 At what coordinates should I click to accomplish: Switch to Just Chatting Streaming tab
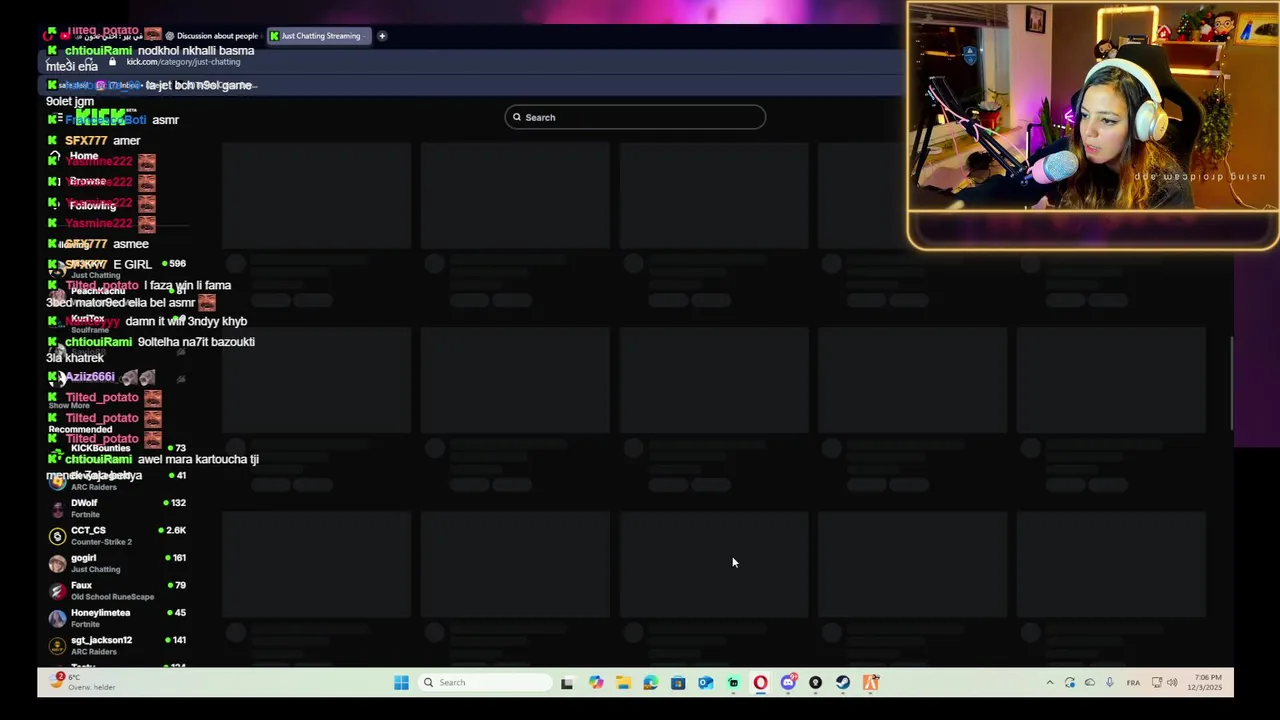click(x=320, y=36)
